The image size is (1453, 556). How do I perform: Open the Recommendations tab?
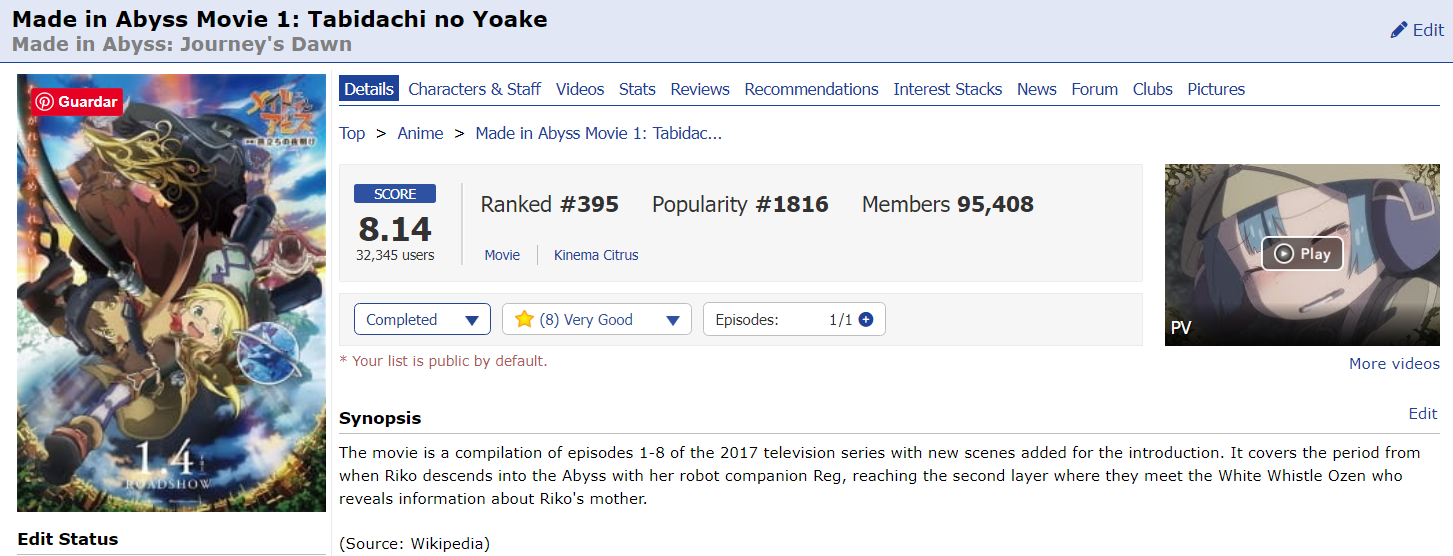click(x=811, y=89)
